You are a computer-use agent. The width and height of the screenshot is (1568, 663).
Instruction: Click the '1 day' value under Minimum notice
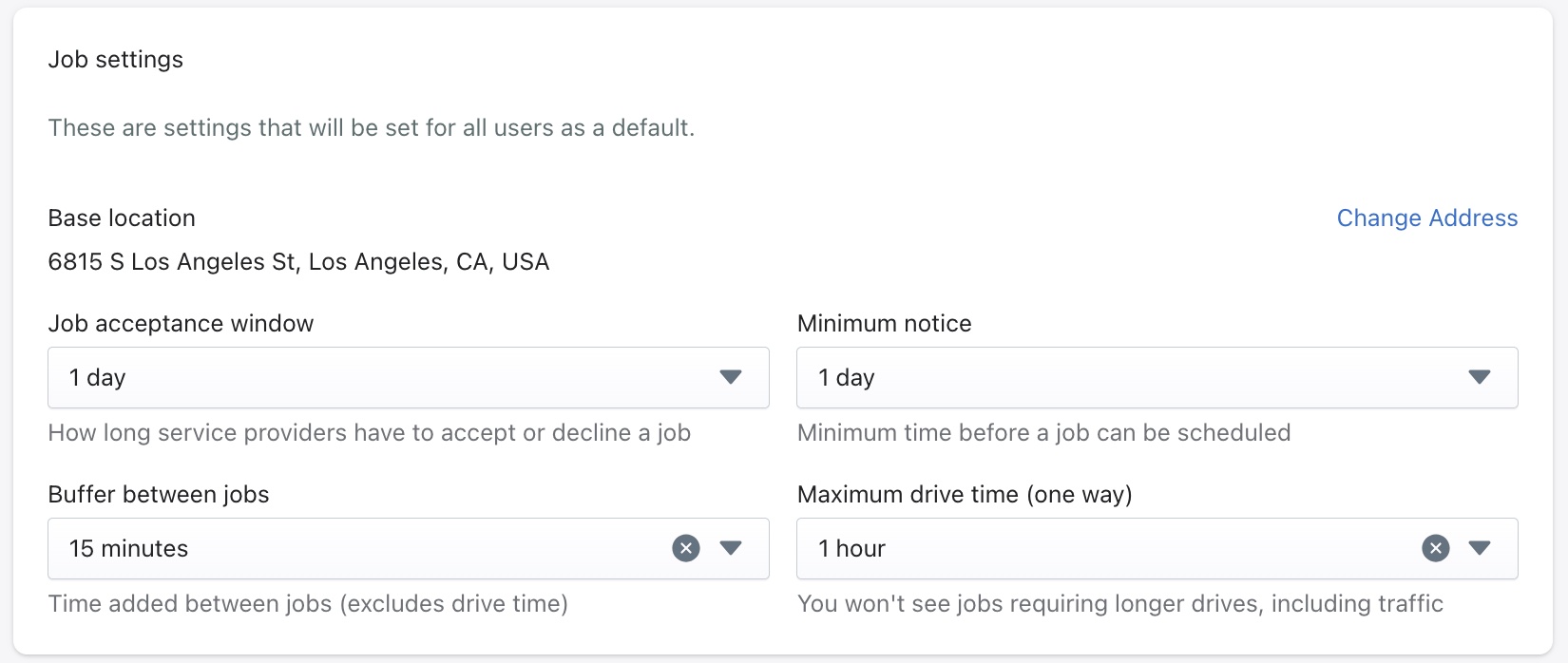click(x=847, y=378)
